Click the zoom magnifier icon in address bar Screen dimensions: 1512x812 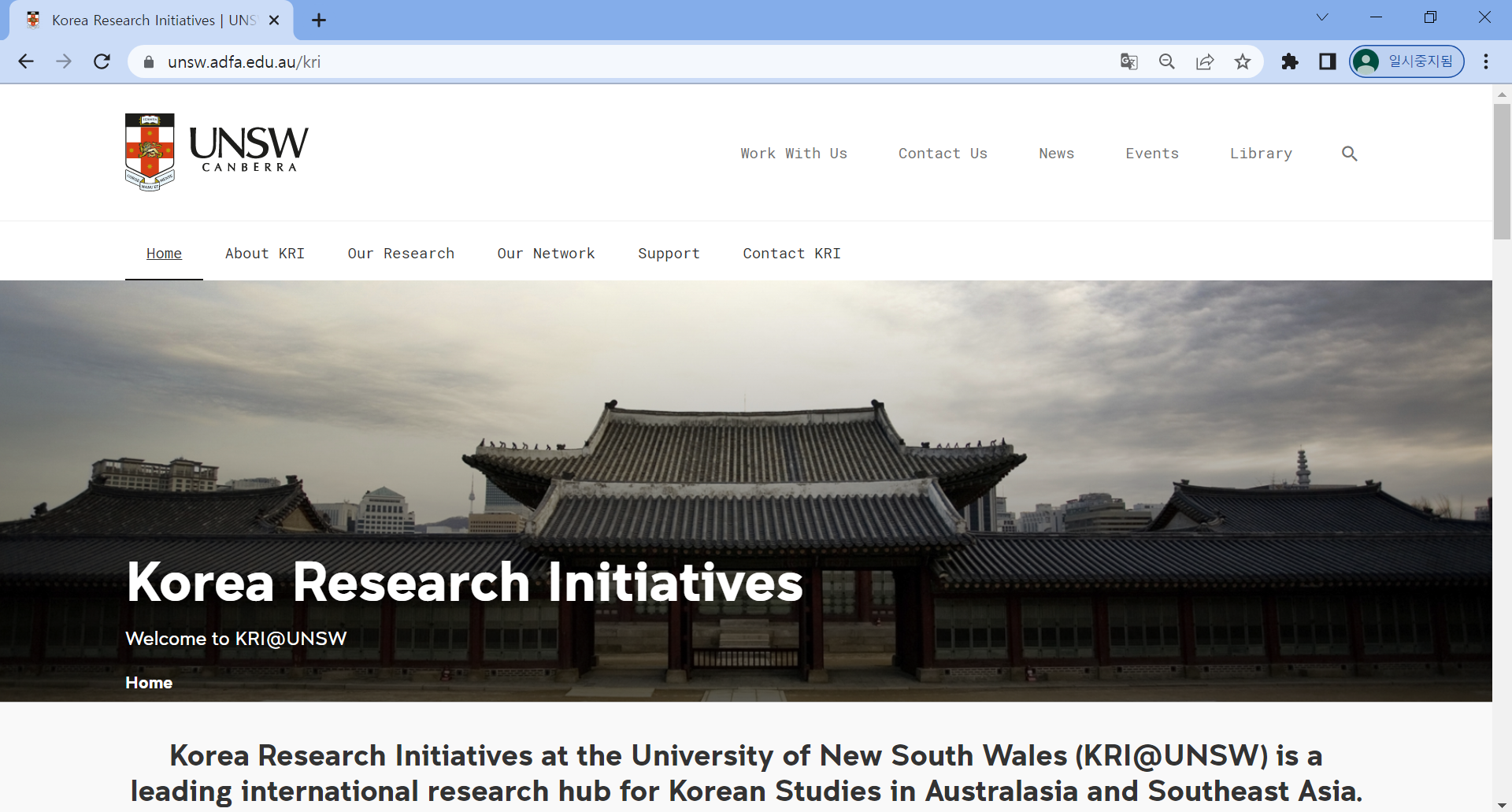(1167, 61)
